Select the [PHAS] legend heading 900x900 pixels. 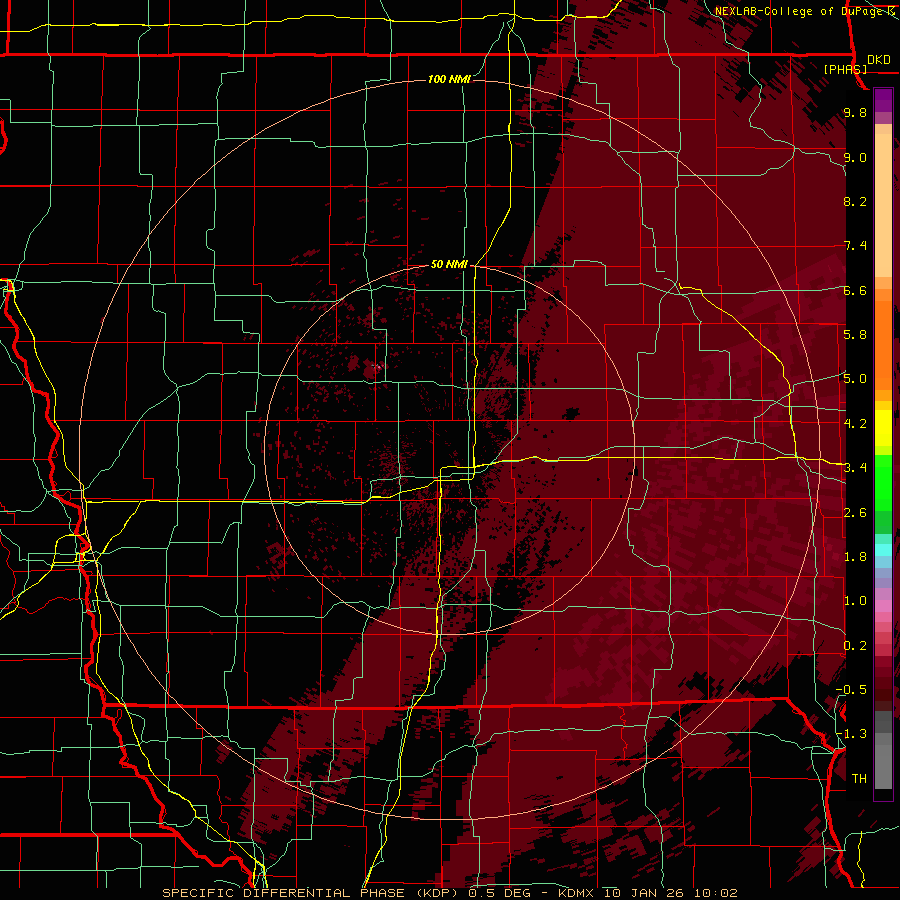[845, 69]
